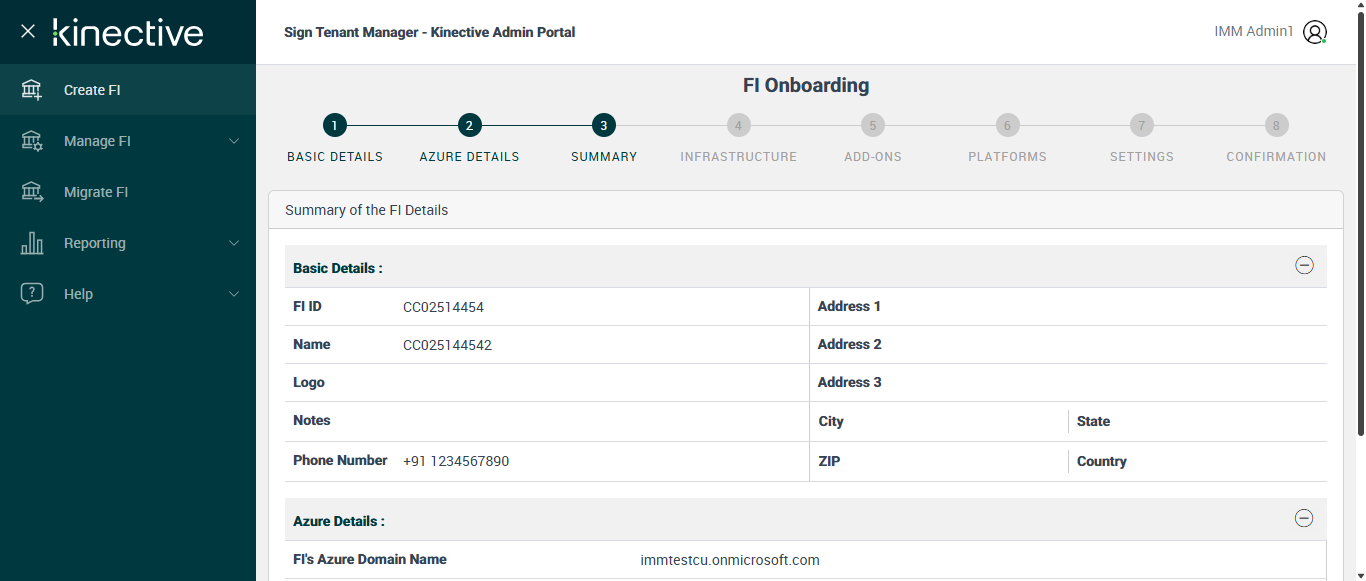Expand the Manage FI submenu chevron

[x=234, y=141]
